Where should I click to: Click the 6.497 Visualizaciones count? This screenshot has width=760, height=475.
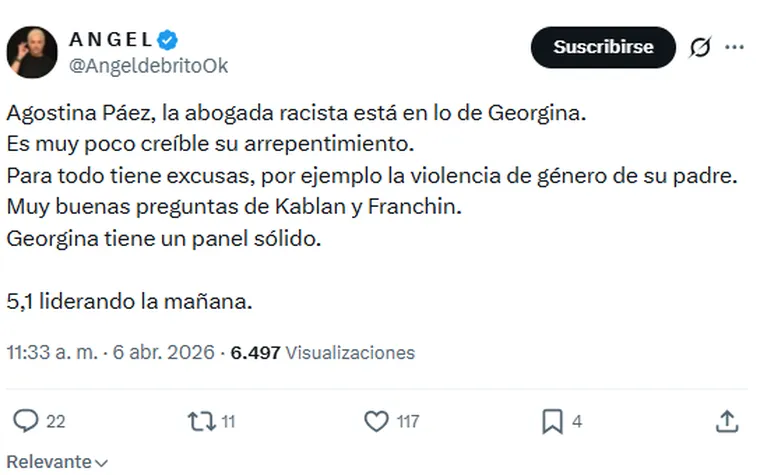click(322, 353)
